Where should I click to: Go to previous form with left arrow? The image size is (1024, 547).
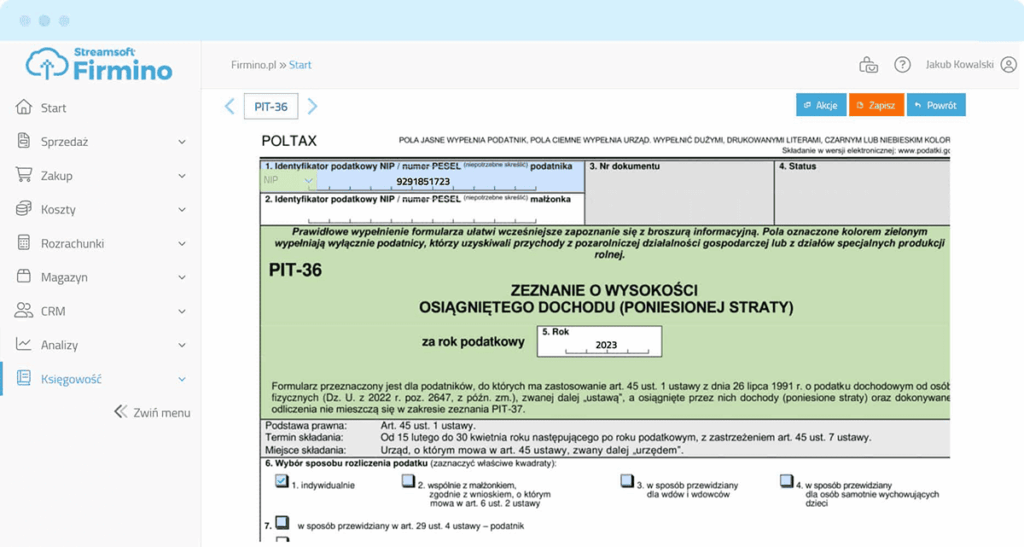coord(230,106)
